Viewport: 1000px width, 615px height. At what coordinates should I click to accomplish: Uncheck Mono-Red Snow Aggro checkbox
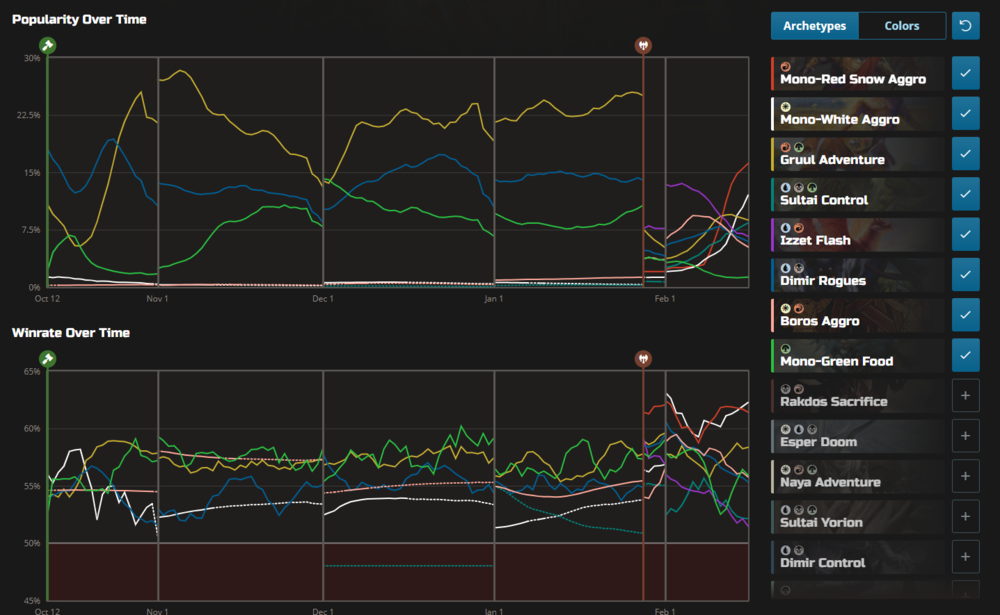point(965,74)
